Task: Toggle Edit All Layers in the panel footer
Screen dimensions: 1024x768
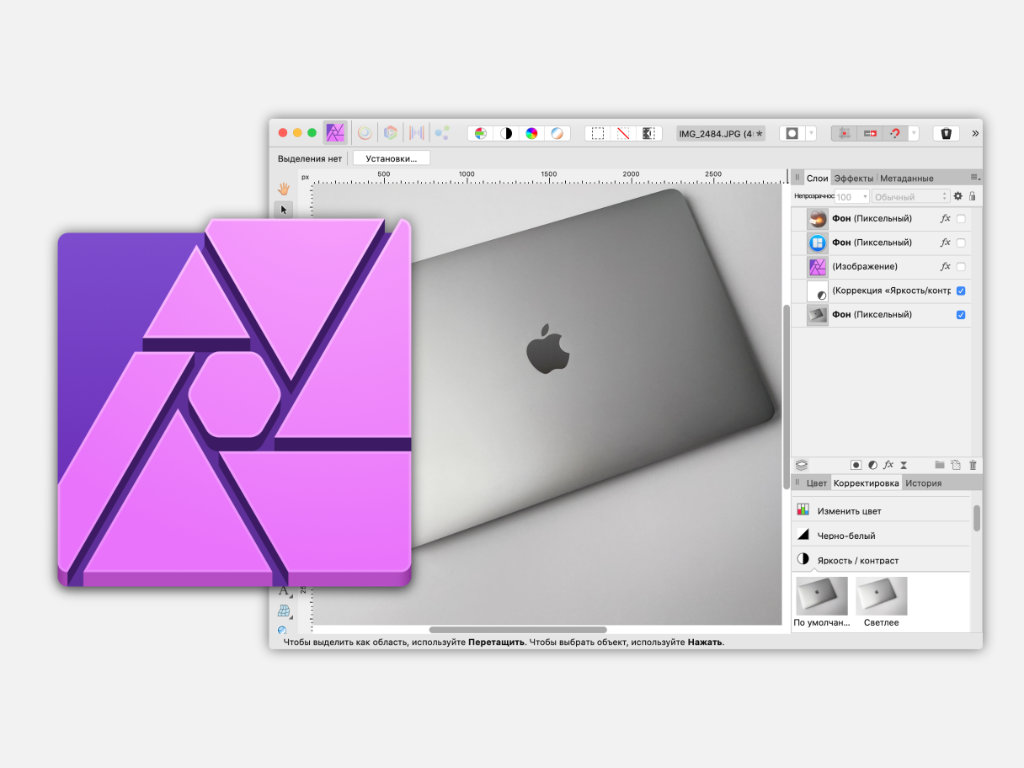Action: click(x=802, y=465)
